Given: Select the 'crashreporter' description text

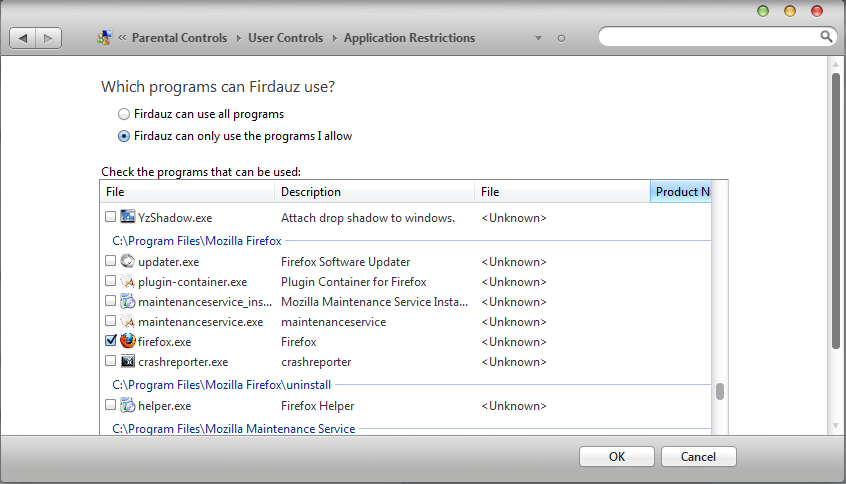Looking at the screenshot, I should tap(316, 362).
